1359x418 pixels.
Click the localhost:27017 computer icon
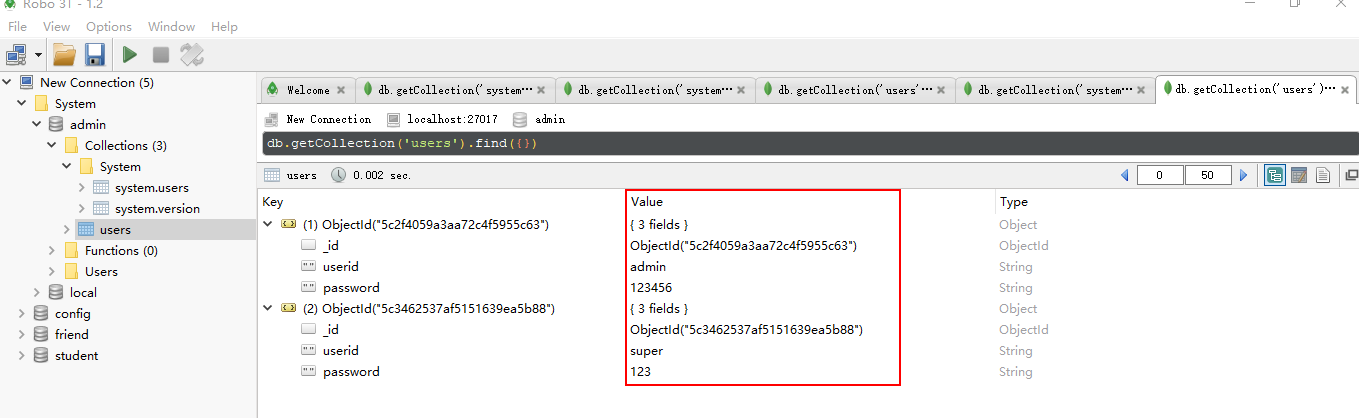point(394,119)
